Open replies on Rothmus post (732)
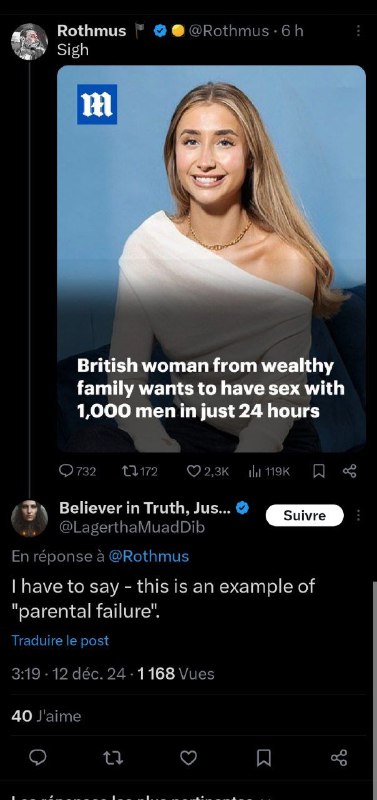 78,471
